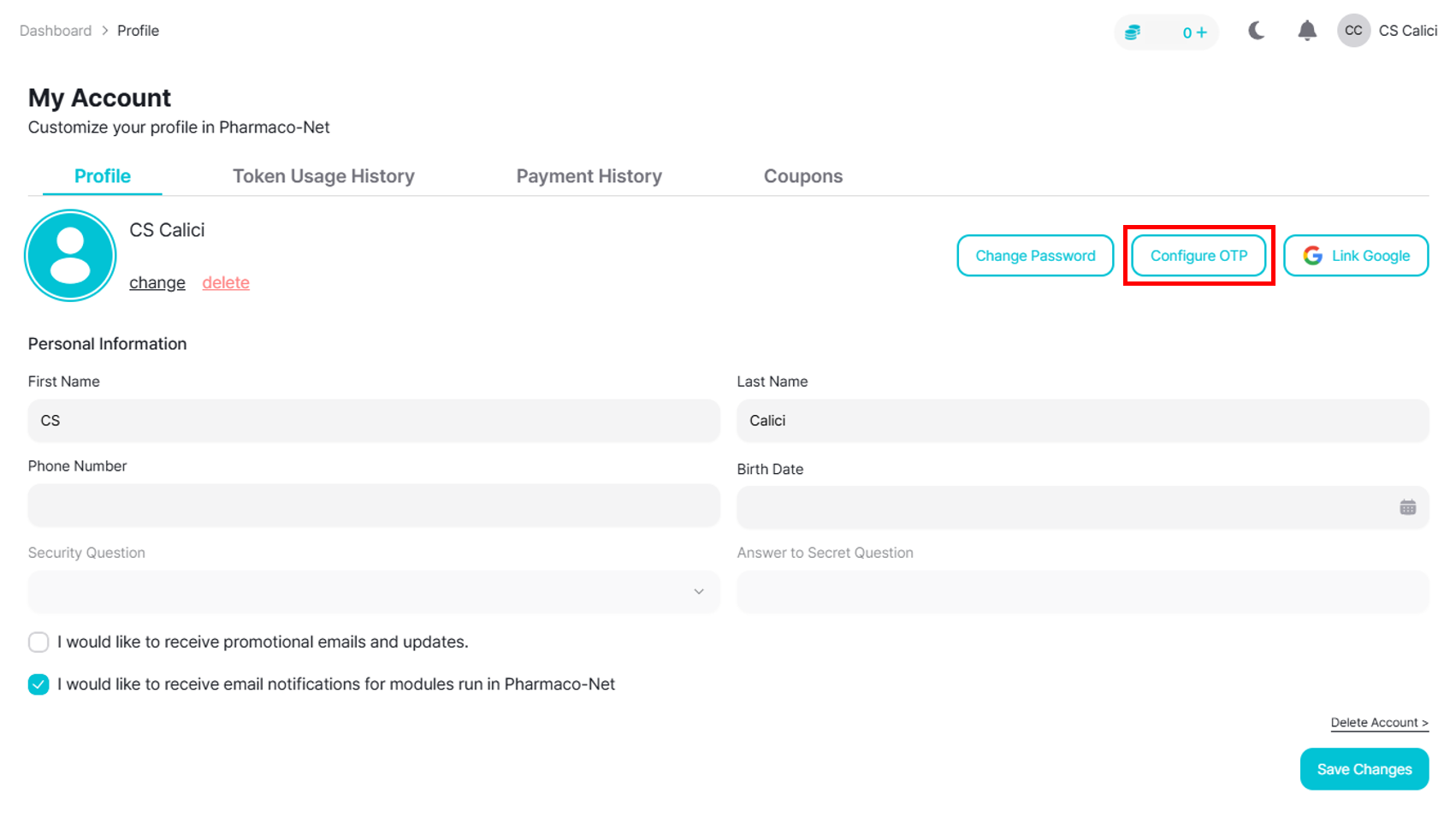Expand the Security Question dropdown
The image size is (1456, 829).
coord(374,592)
